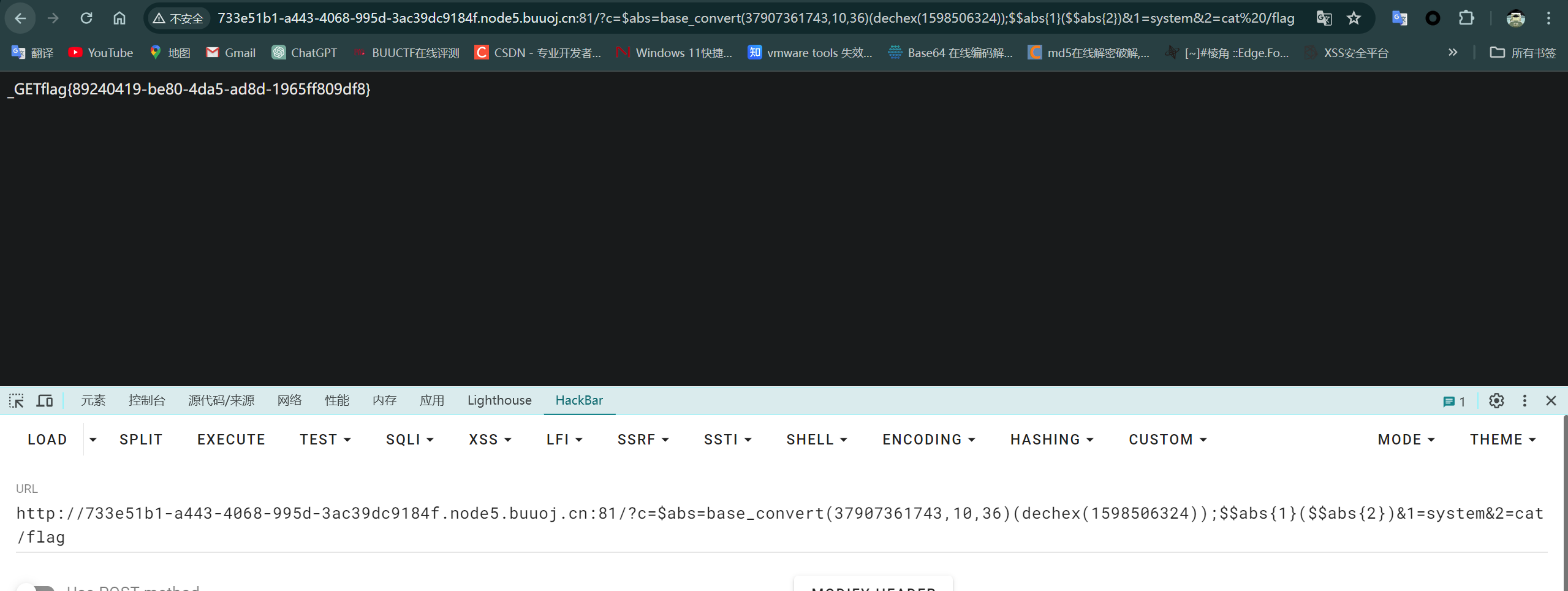Screen dimensions: 1568x591
Task: Expand the hidden bookmarks chevron
Action: click(x=1453, y=53)
